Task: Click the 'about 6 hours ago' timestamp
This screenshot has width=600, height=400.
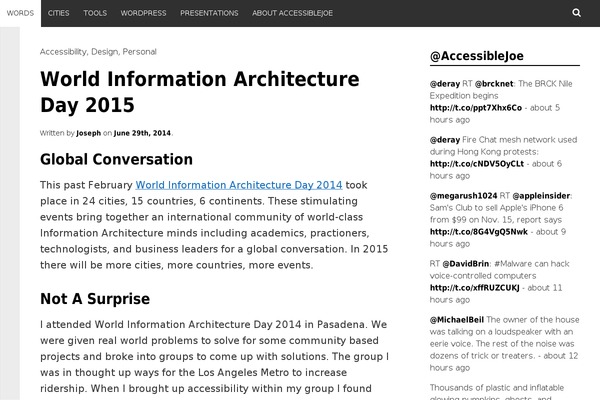Action: coord(496,170)
